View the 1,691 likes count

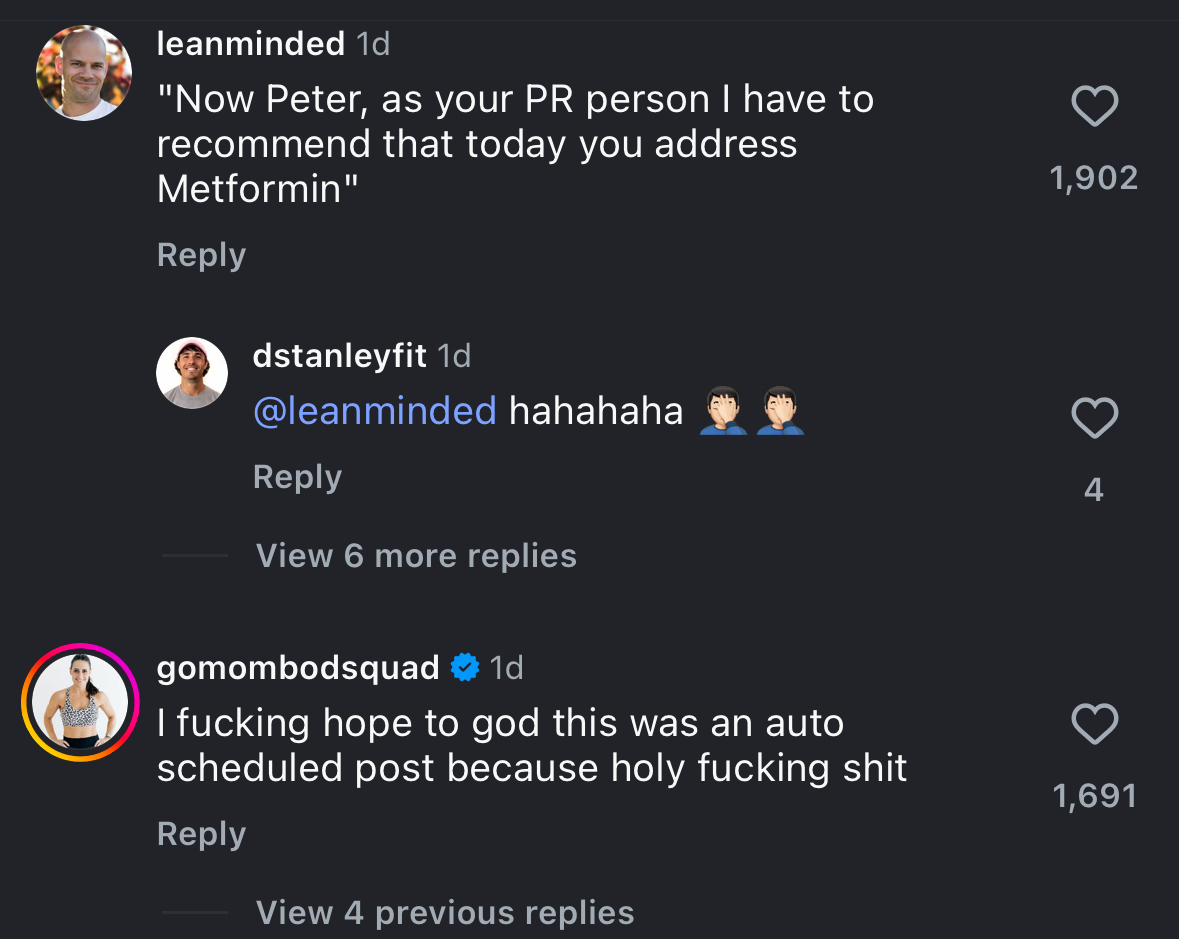tap(1094, 796)
